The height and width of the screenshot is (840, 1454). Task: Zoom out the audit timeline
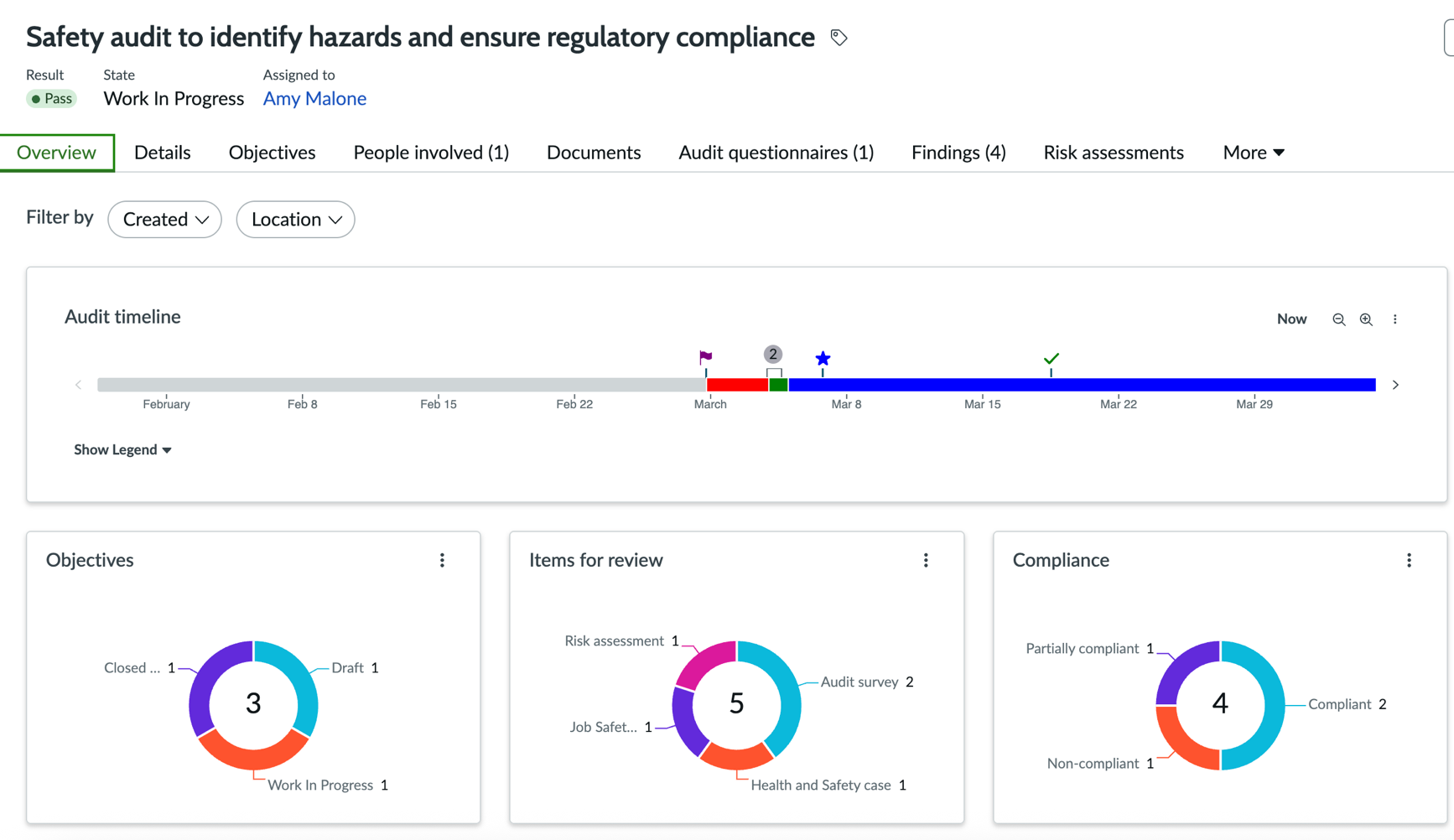[1338, 319]
